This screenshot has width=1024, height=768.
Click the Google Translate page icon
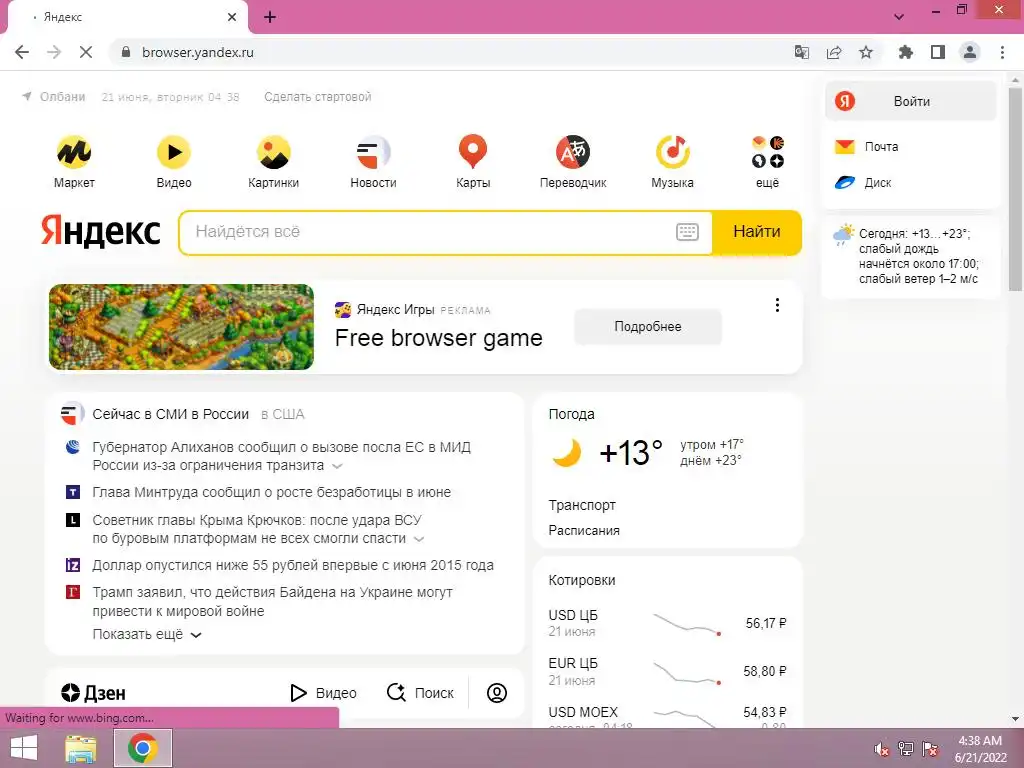tap(801, 52)
